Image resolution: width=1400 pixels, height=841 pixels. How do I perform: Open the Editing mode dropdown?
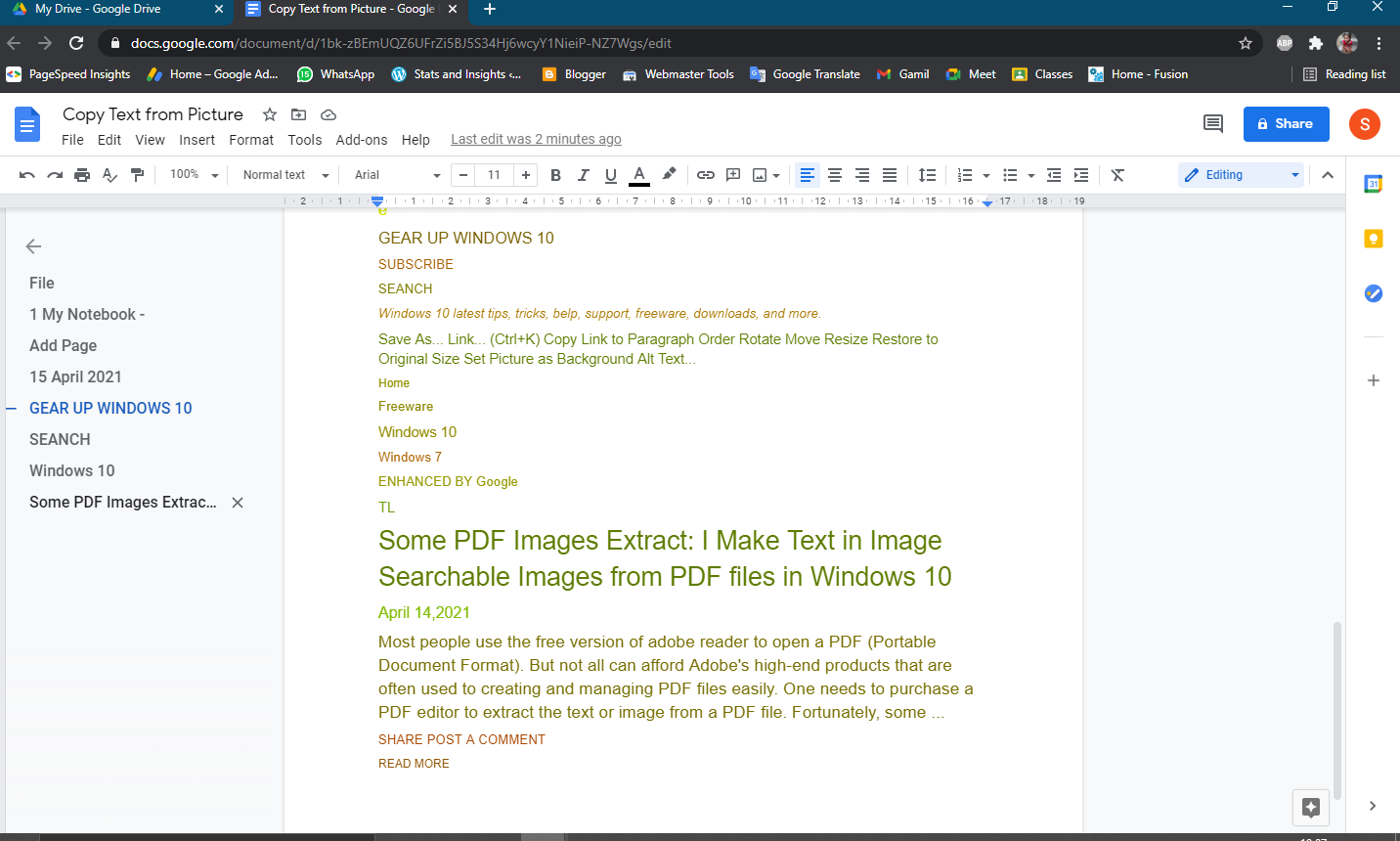[x=1242, y=175]
